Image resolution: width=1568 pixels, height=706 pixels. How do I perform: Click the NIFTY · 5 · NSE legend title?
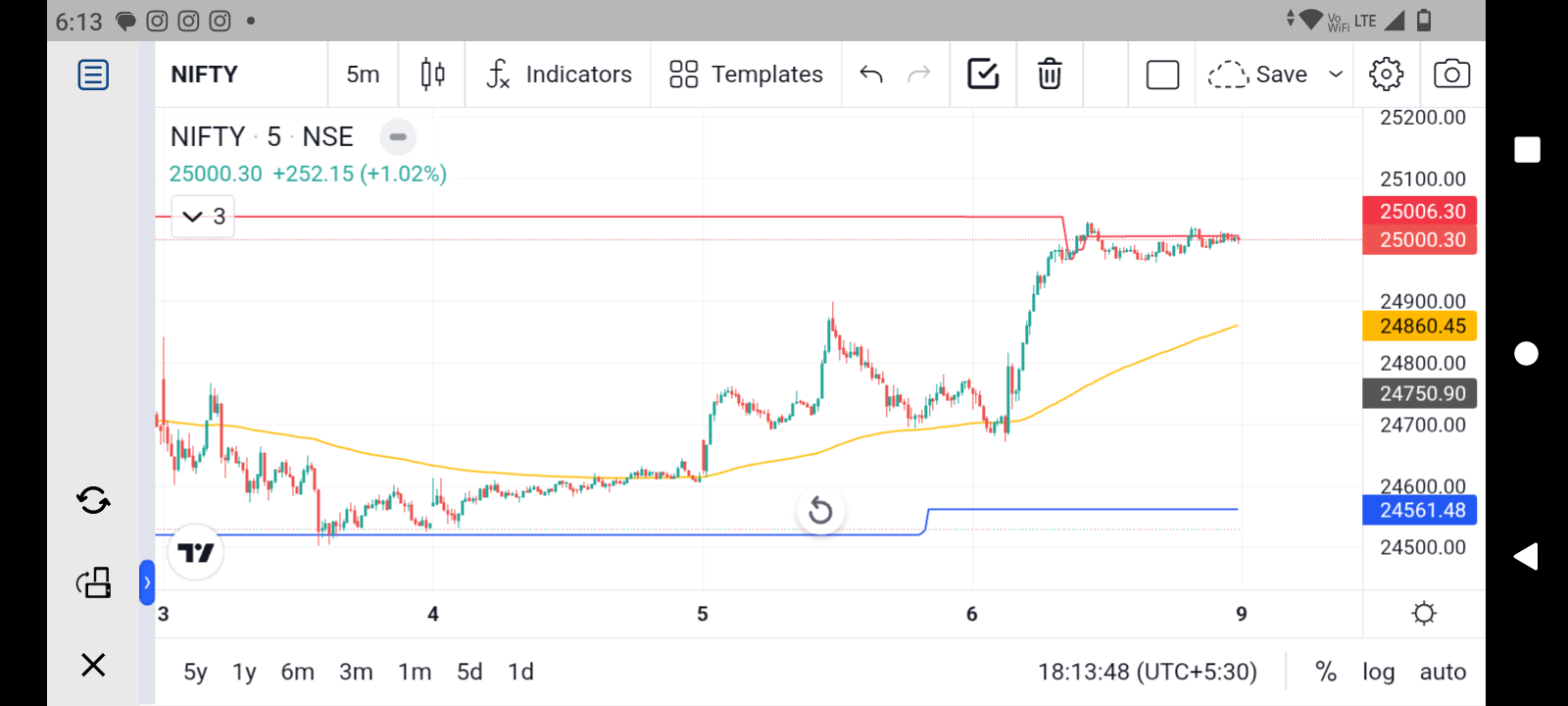(x=262, y=137)
